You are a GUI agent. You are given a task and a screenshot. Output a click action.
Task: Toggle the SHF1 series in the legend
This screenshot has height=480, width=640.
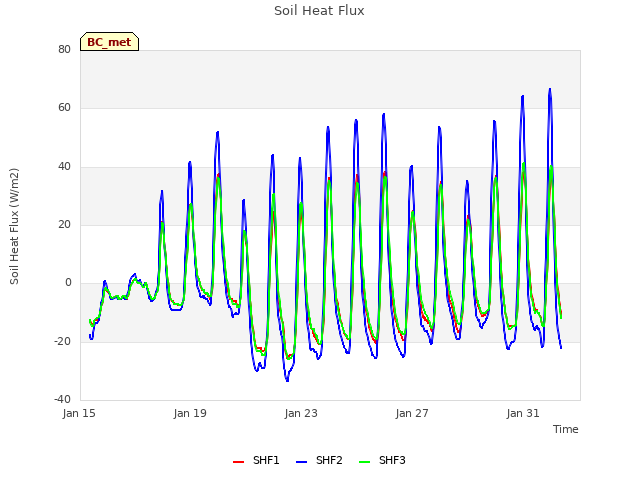coord(256,460)
